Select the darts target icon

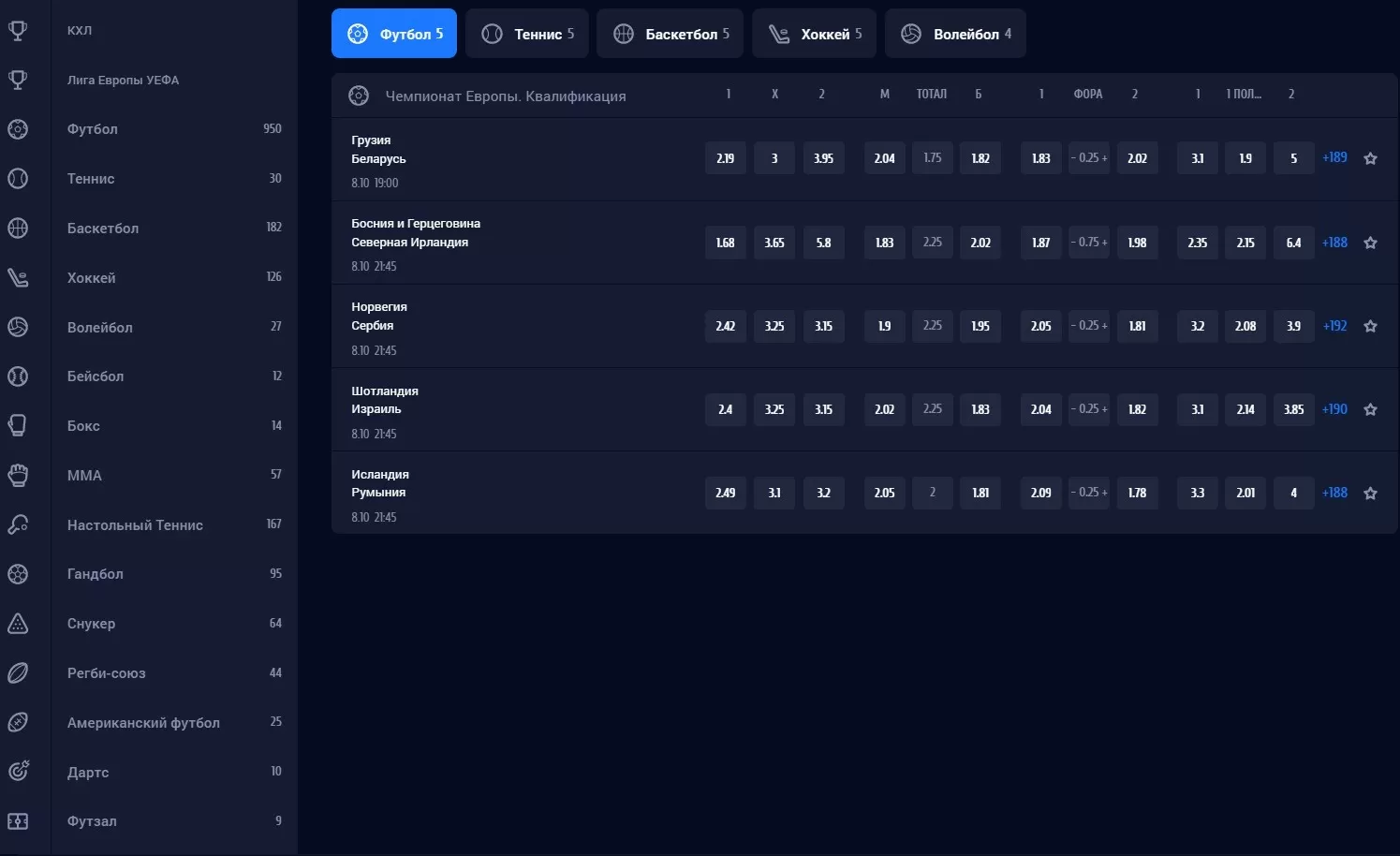click(x=18, y=772)
